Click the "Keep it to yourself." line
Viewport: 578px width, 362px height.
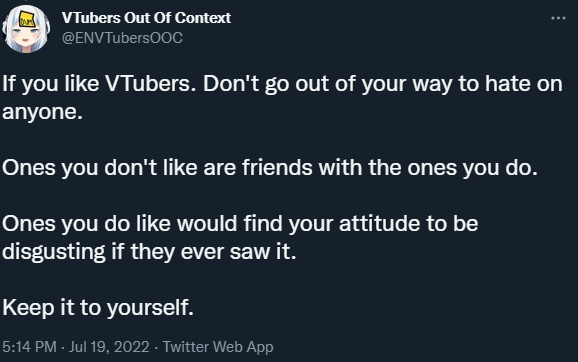point(98,307)
